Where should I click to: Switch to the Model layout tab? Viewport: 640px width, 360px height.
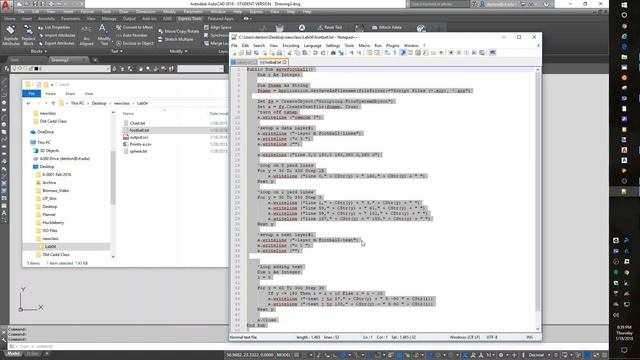click(13, 354)
